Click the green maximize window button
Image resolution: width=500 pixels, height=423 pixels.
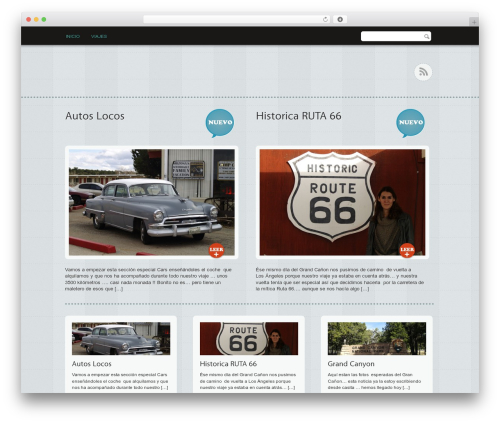pos(44,19)
